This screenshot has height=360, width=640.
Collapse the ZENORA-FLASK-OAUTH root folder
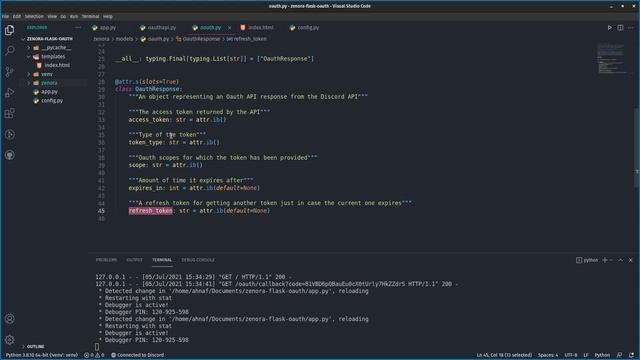click(x=49, y=39)
